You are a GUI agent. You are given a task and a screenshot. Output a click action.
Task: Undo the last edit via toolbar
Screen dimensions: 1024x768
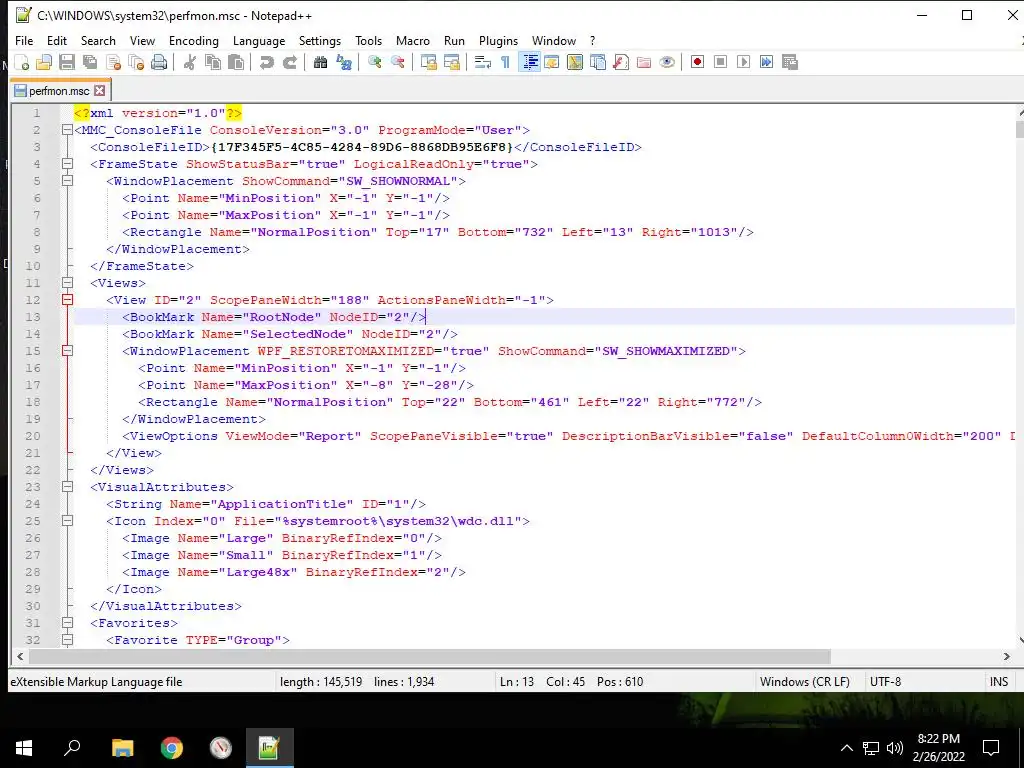coord(266,62)
